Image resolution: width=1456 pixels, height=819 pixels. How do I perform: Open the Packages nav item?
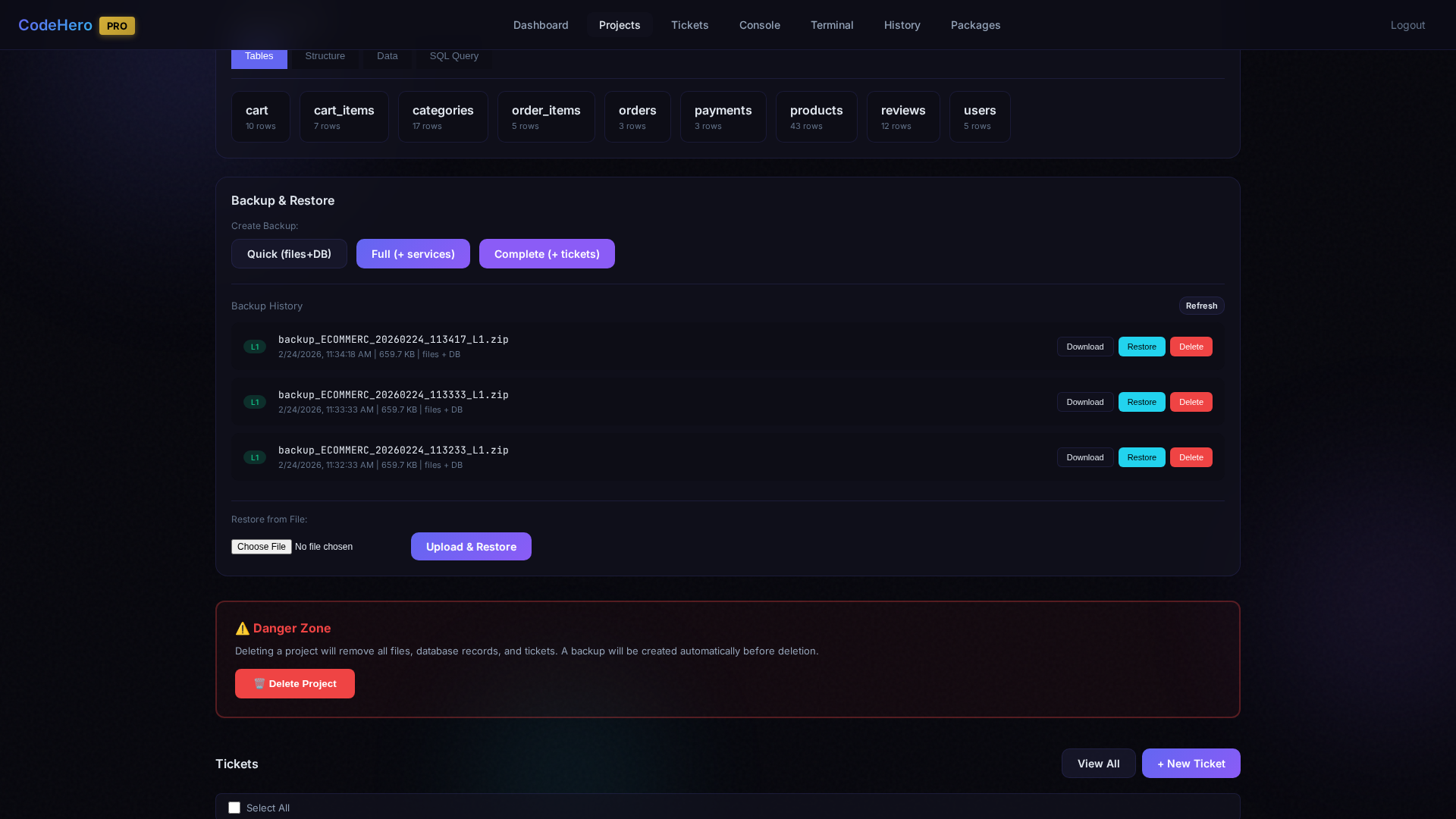click(975, 25)
